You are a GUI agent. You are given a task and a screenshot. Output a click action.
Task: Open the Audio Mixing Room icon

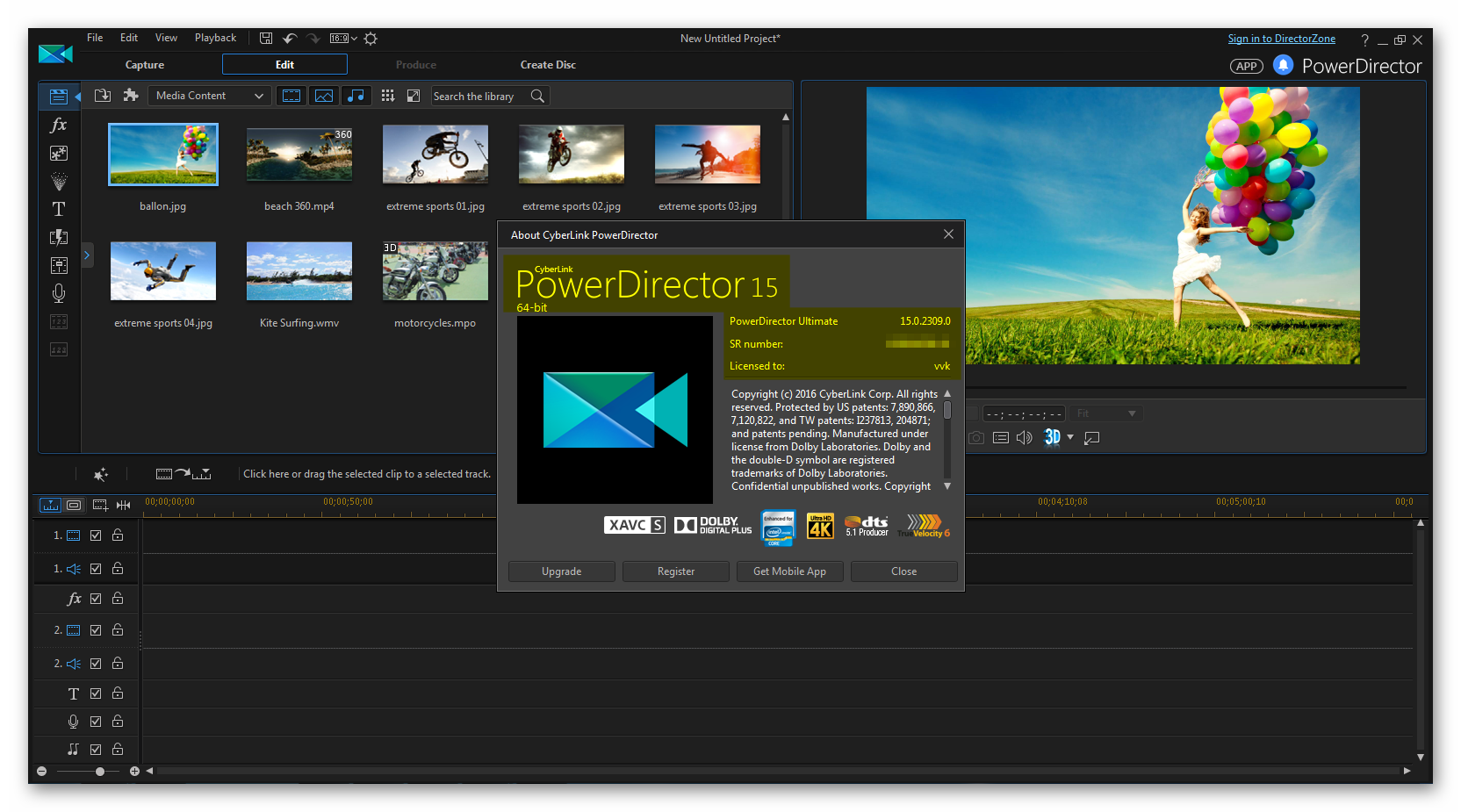[58, 265]
